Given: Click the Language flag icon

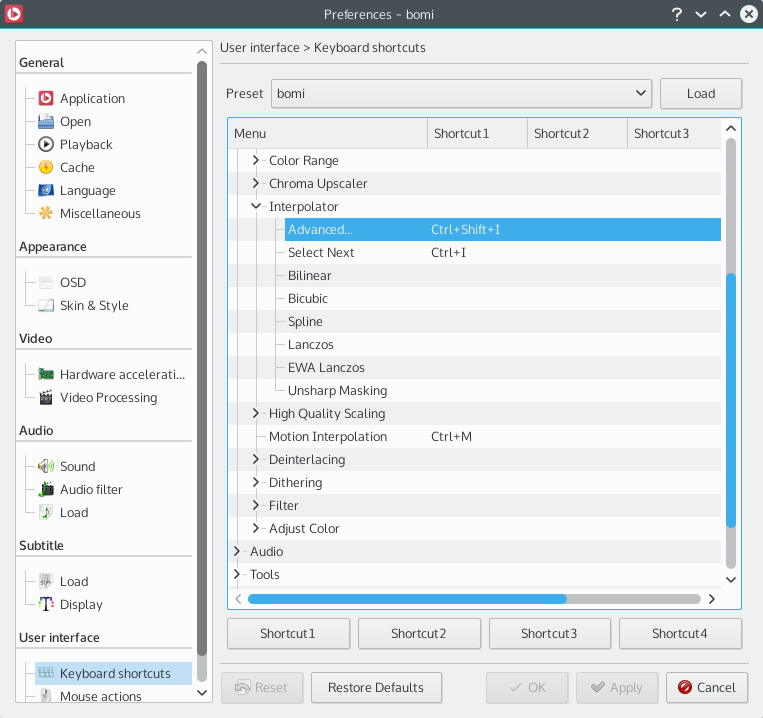Looking at the screenshot, I should click(x=45, y=190).
